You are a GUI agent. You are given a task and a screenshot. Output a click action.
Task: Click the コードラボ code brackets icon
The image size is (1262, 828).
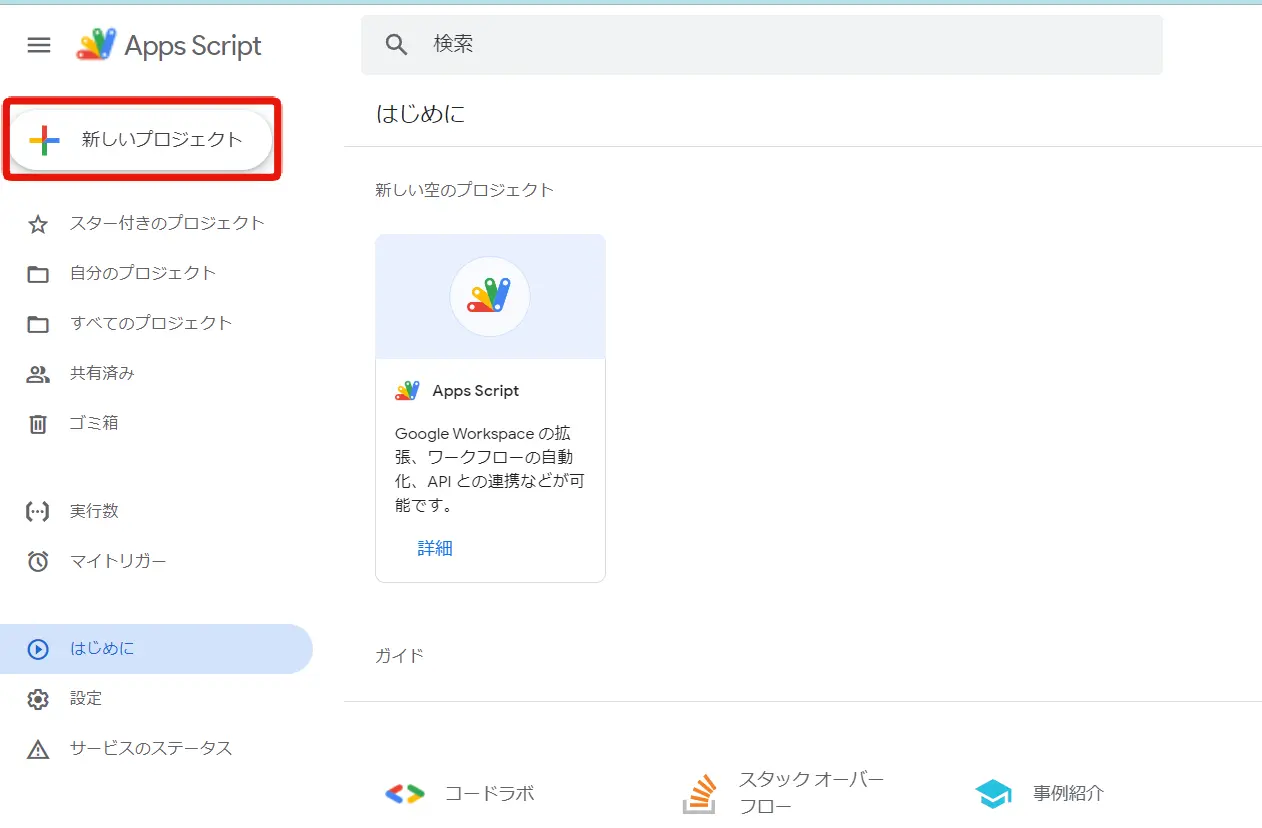tap(405, 794)
